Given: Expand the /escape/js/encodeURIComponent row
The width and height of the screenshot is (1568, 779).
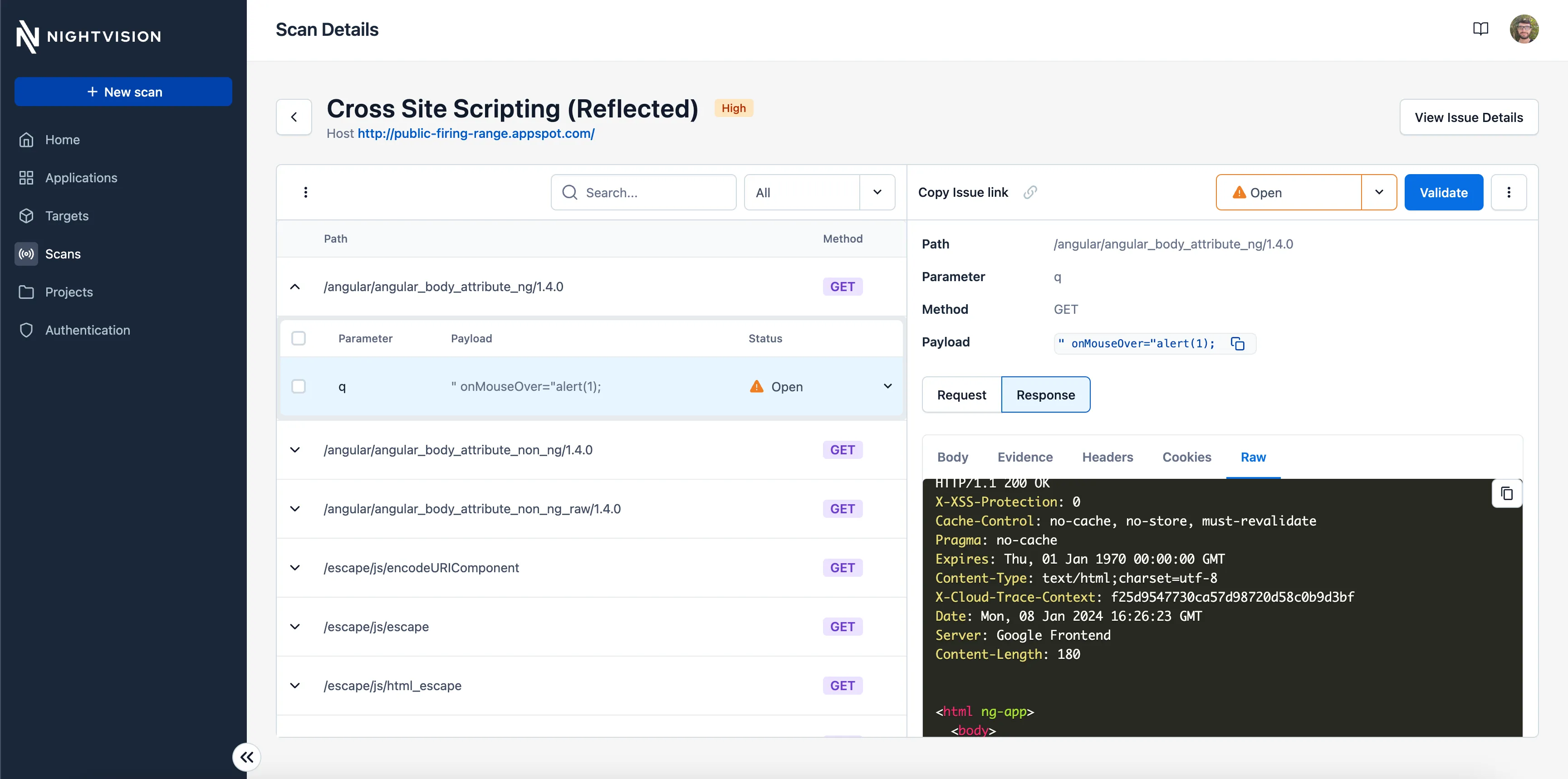Looking at the screenshot, I should tap(294, 567).
